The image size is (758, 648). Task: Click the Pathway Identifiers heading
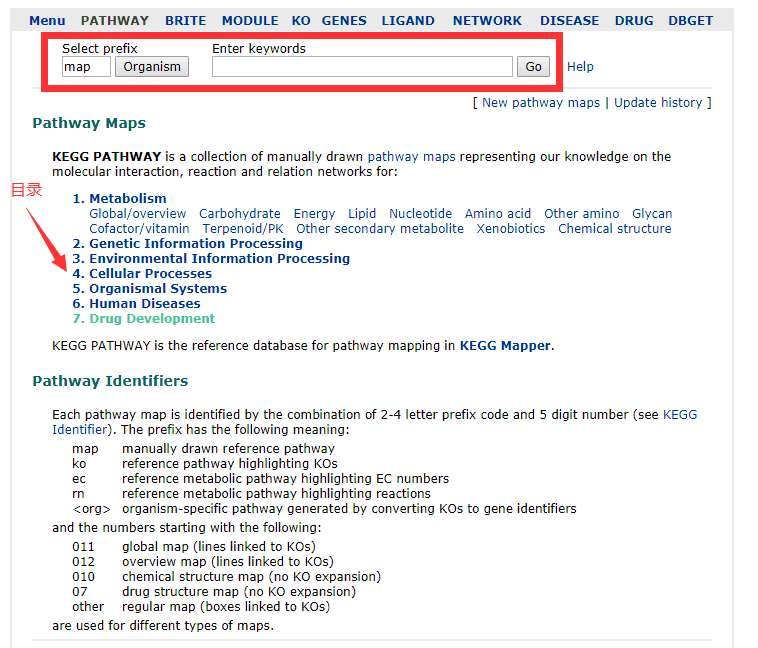(110, 381)
